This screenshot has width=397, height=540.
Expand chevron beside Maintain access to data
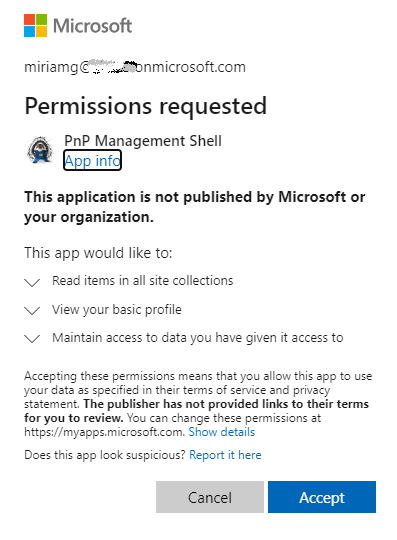point(32,339)
